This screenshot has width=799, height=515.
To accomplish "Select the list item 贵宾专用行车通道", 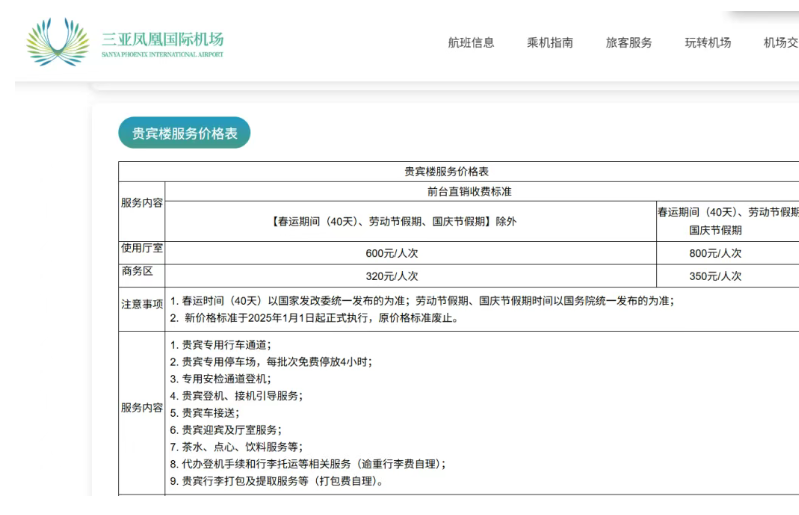I will tap(219, 345).
